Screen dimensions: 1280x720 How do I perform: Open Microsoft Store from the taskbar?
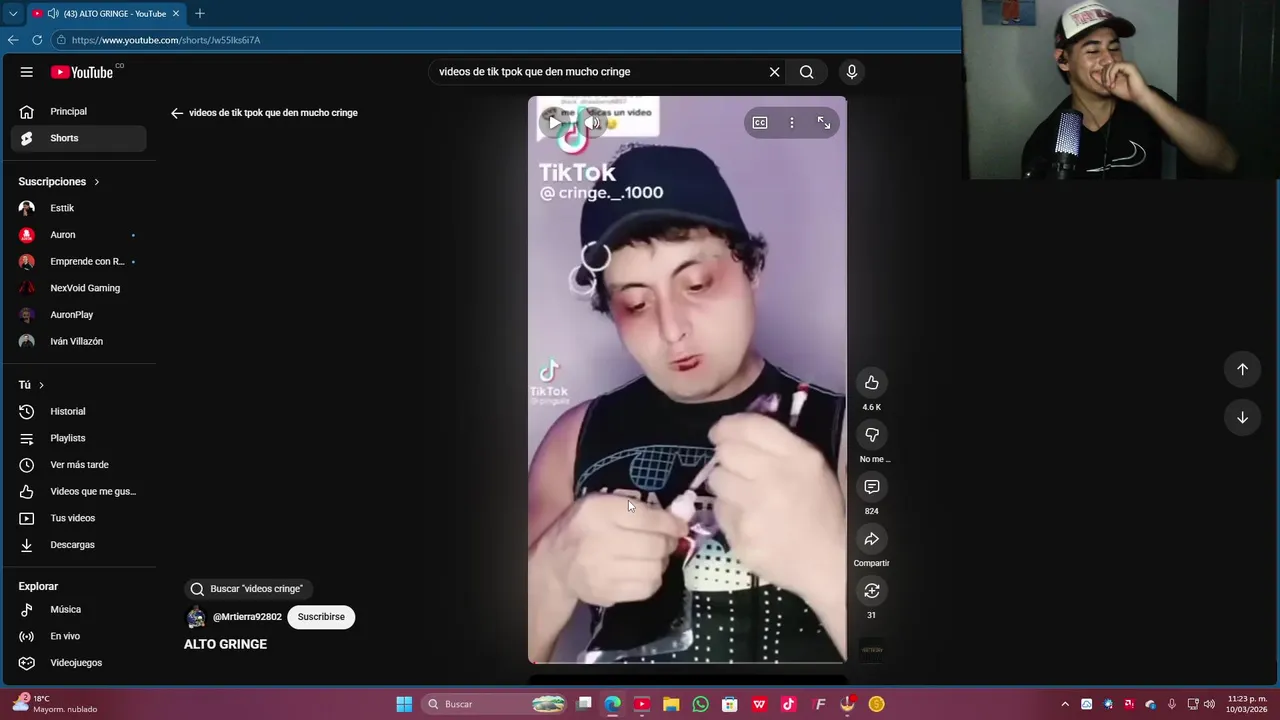[730, 704]
